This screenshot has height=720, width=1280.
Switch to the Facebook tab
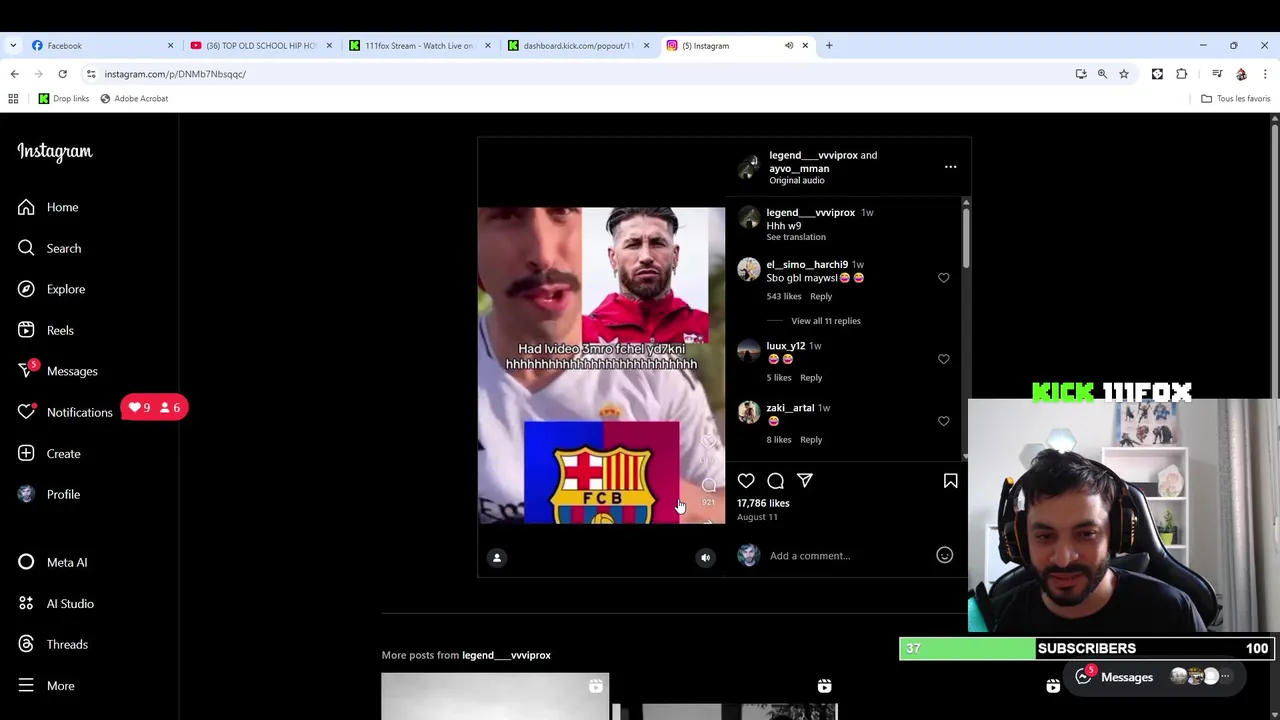tap(100, 45)
